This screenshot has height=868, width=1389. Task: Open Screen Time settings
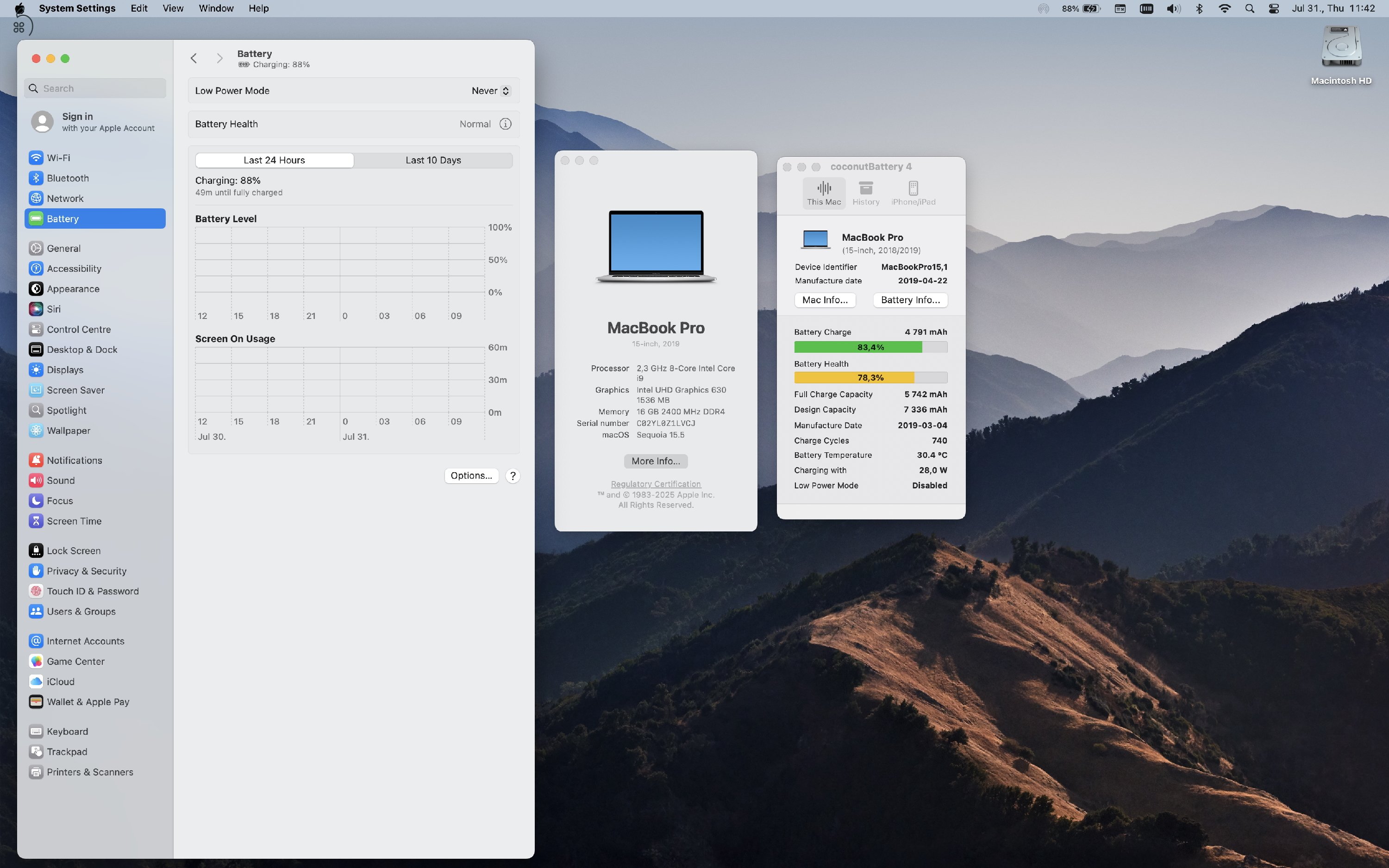click(x=95, y=521)
